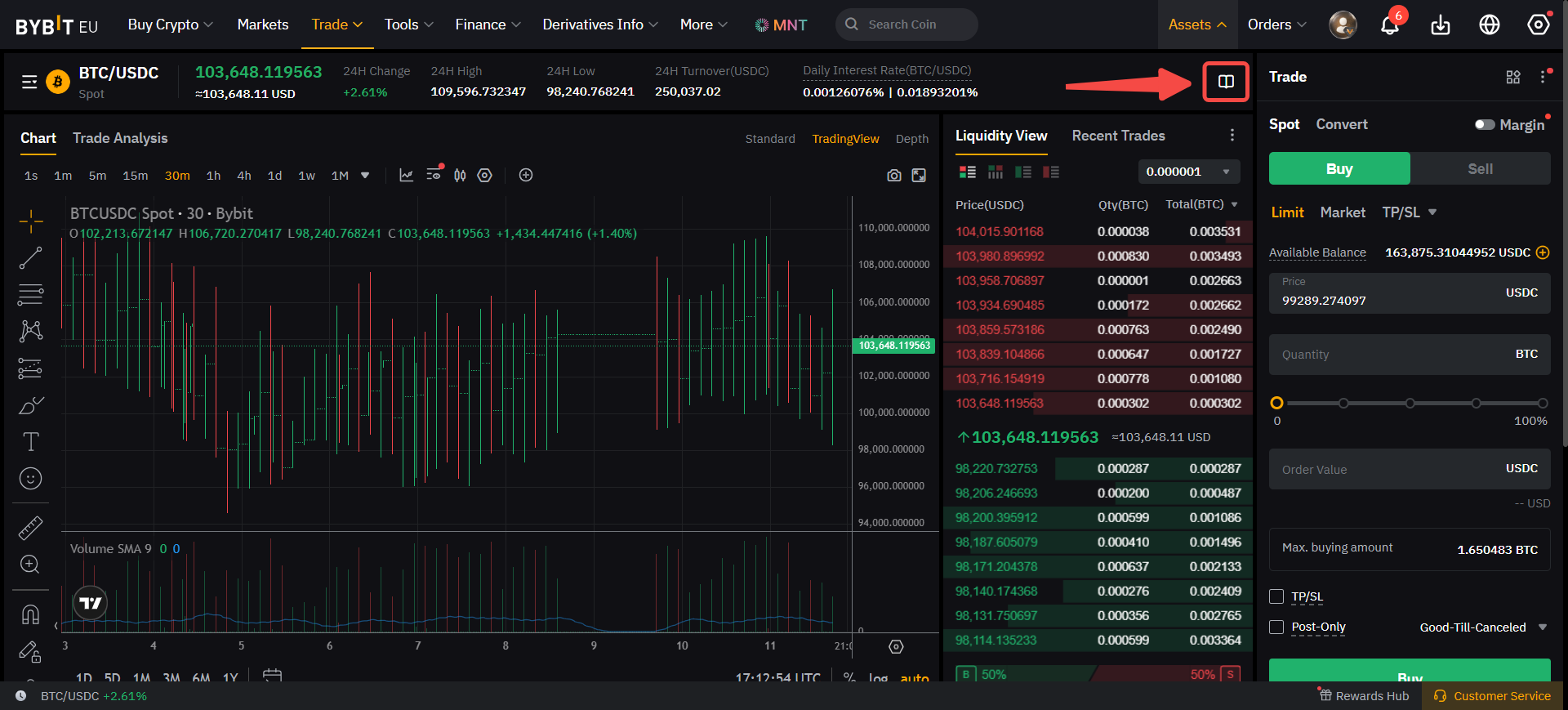Viewport: 1568px width, 710px height.
Task: Select the Market order type
Action: 1342,212
